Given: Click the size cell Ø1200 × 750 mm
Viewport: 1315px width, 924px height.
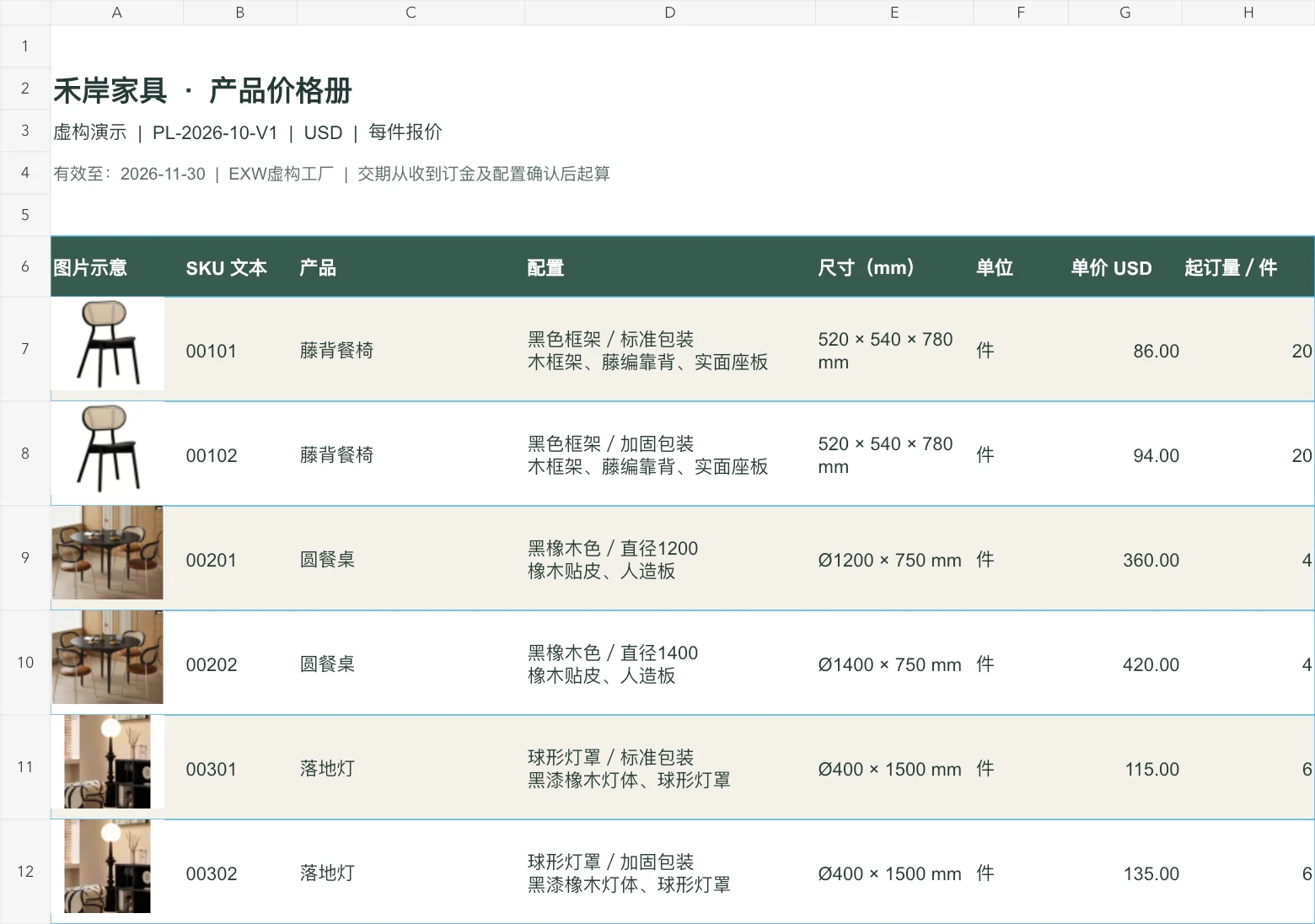Looking at the screenshot, I should 894,559.
